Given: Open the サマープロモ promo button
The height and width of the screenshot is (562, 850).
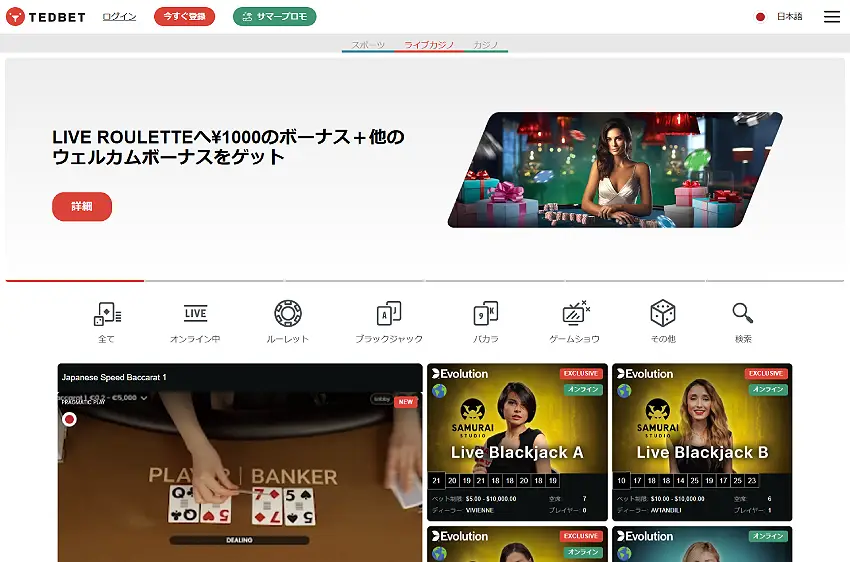Looking at the screenshot, I should [x=274, y=17].
